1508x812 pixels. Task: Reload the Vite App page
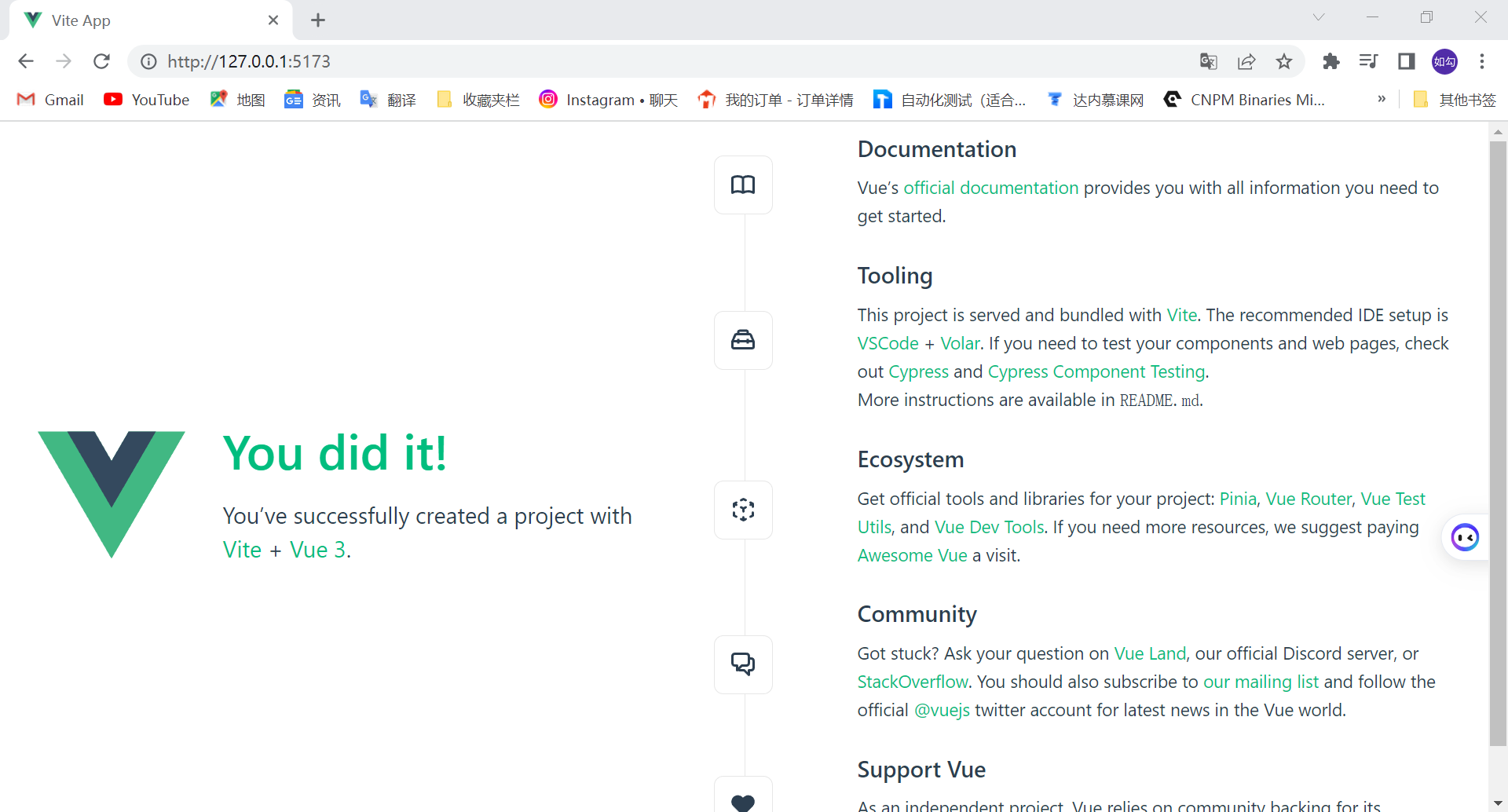click(101, 61)
